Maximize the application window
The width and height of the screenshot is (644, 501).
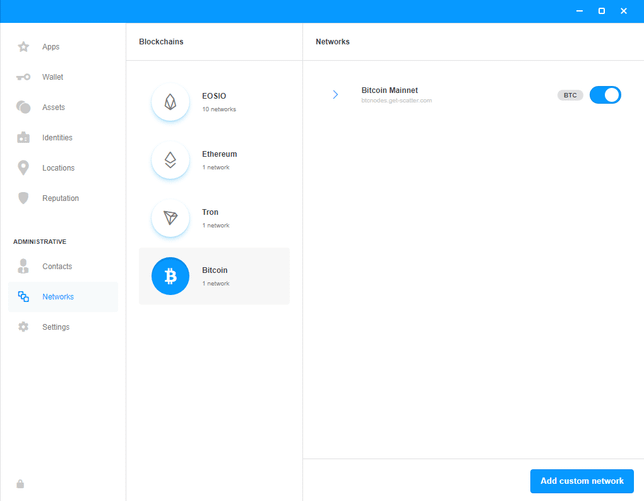click(x=601, y=11)
